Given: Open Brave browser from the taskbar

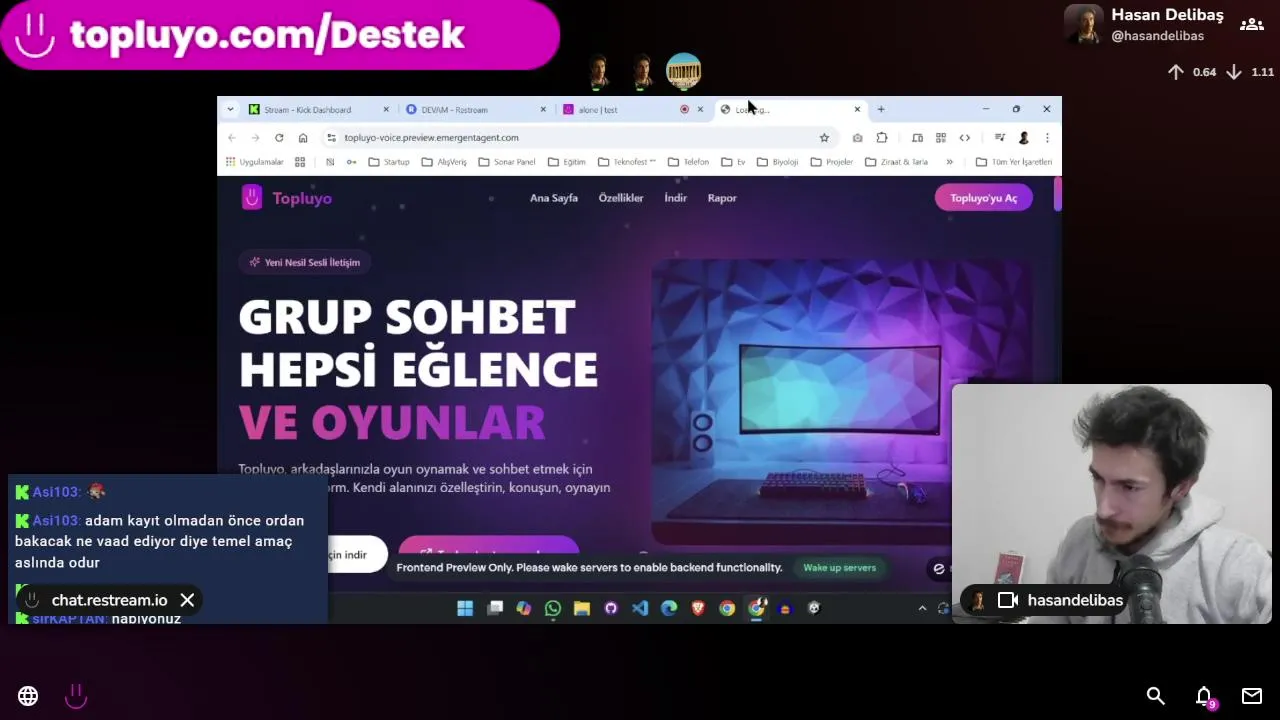Looking at the screenshot, I should coord(698,608).
